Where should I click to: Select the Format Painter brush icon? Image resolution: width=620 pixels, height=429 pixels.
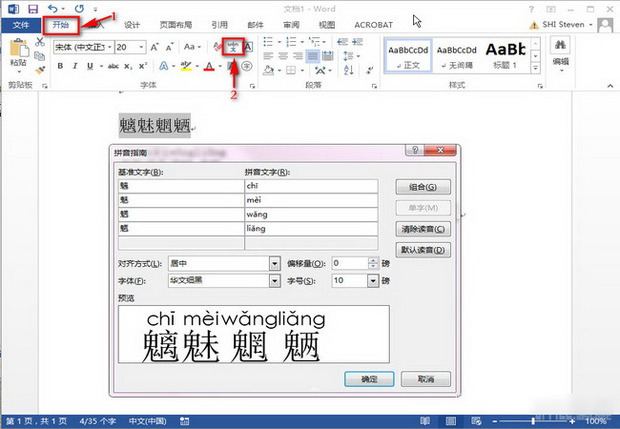tap(40, 70)
